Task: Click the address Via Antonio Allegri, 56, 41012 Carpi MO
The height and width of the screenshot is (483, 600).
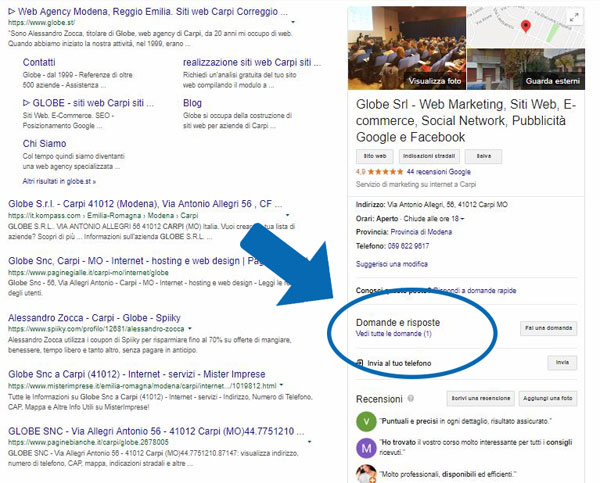Action: click(x=447, y=205)
